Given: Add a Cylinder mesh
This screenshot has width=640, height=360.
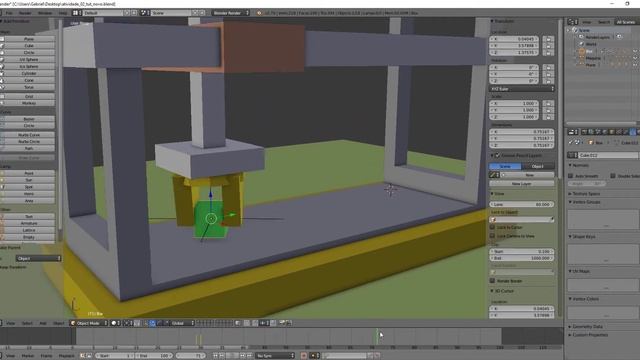Looking at the screenshot, I should click(29, 73).
